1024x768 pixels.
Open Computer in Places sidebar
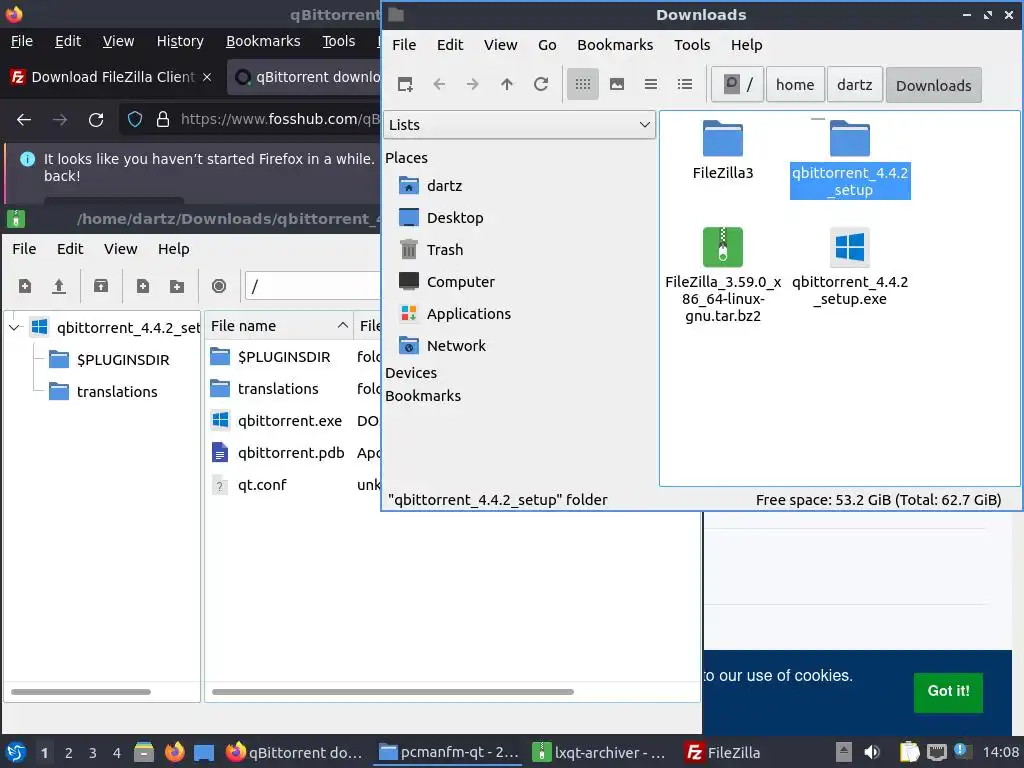(460, 282)
